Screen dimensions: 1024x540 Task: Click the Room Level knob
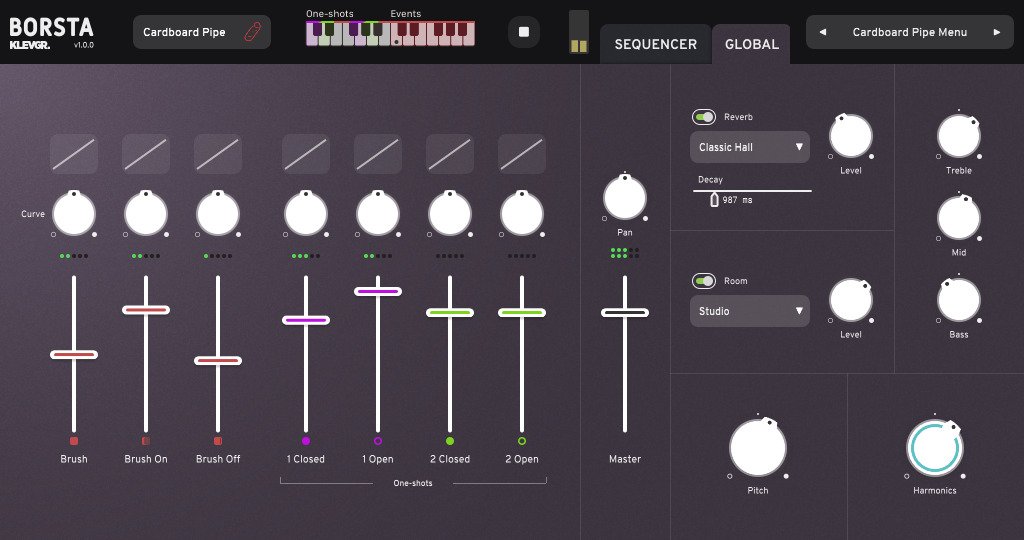tap(851, 300)
